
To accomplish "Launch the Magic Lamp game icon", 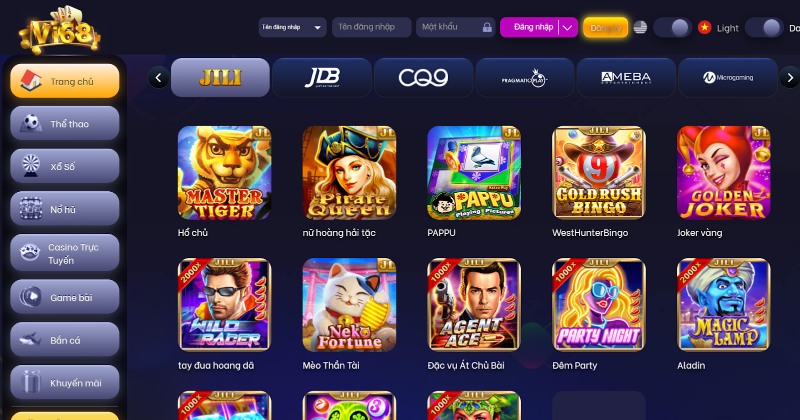I will (x=723, y=305).
